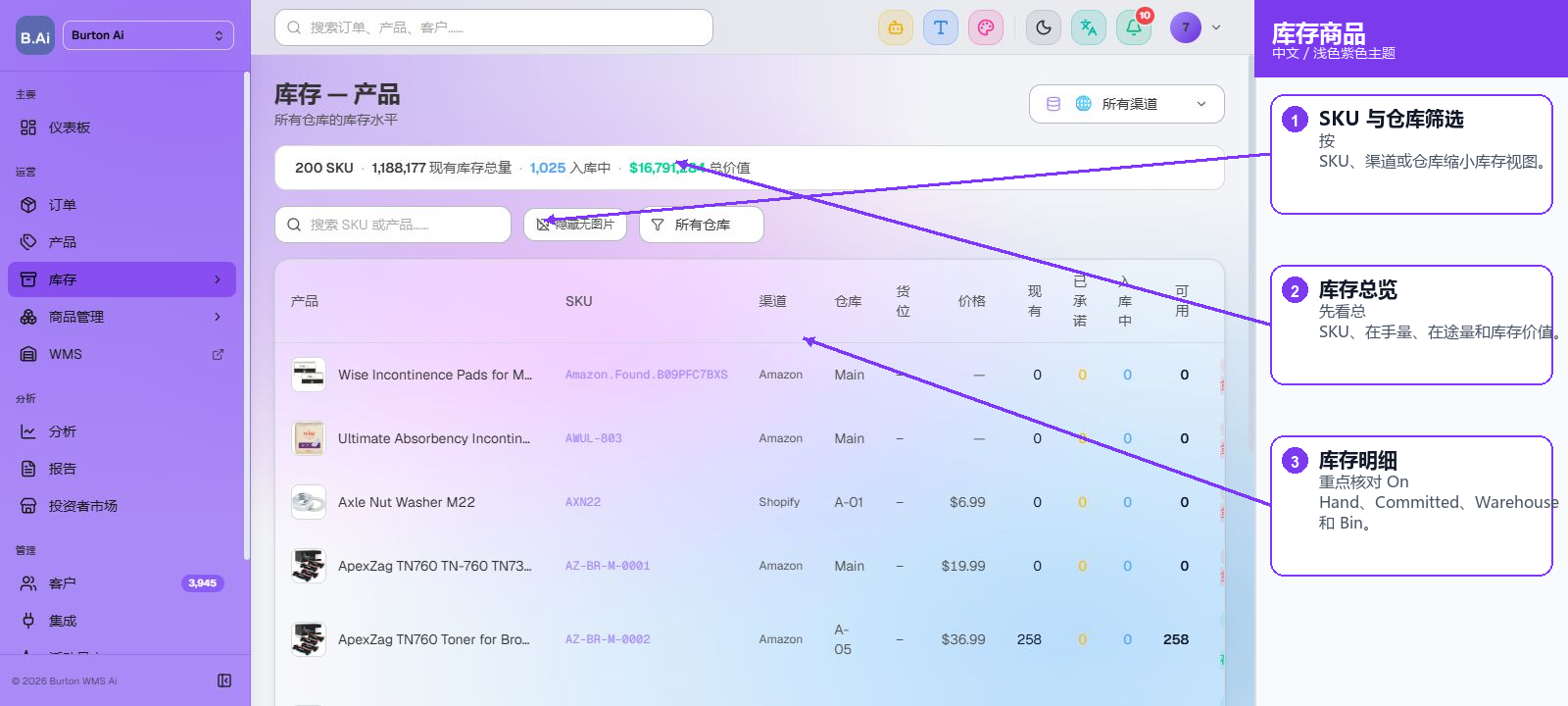Open SKU link AXN22
1568x706 pixels.
[x=583, y=502]
